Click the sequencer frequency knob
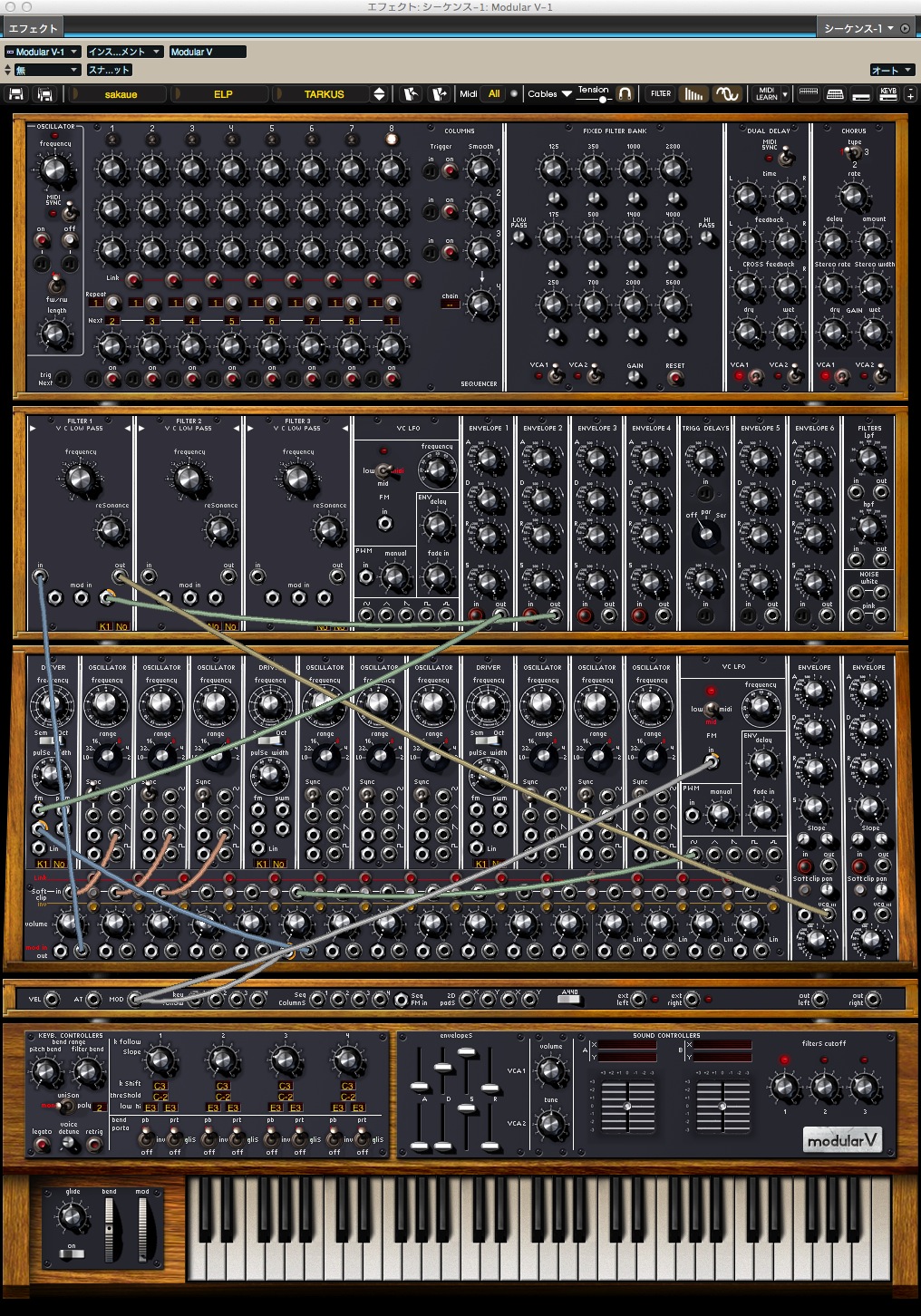Screen dimensions: 921x1316 click(x=53, y=169)
